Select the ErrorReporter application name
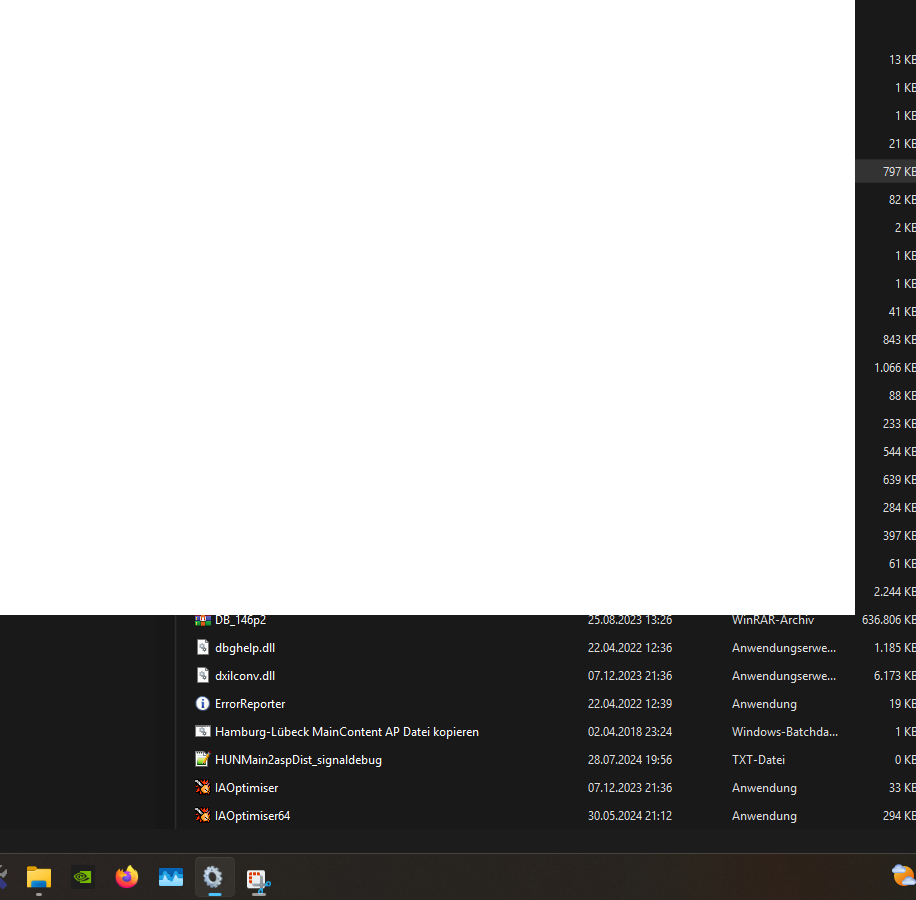 [x=250, y=704]
